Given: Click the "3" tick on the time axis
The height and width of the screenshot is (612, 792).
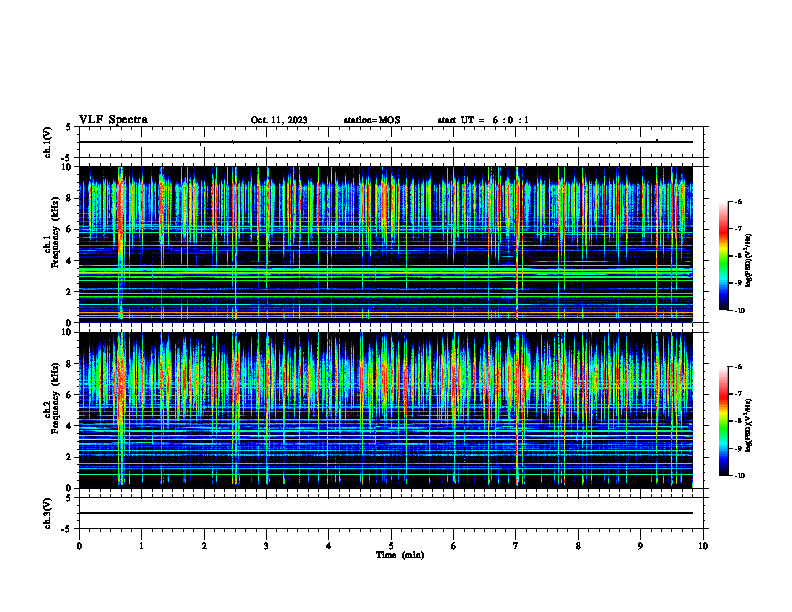Looking at the screenshot, I should pos(266,546).
